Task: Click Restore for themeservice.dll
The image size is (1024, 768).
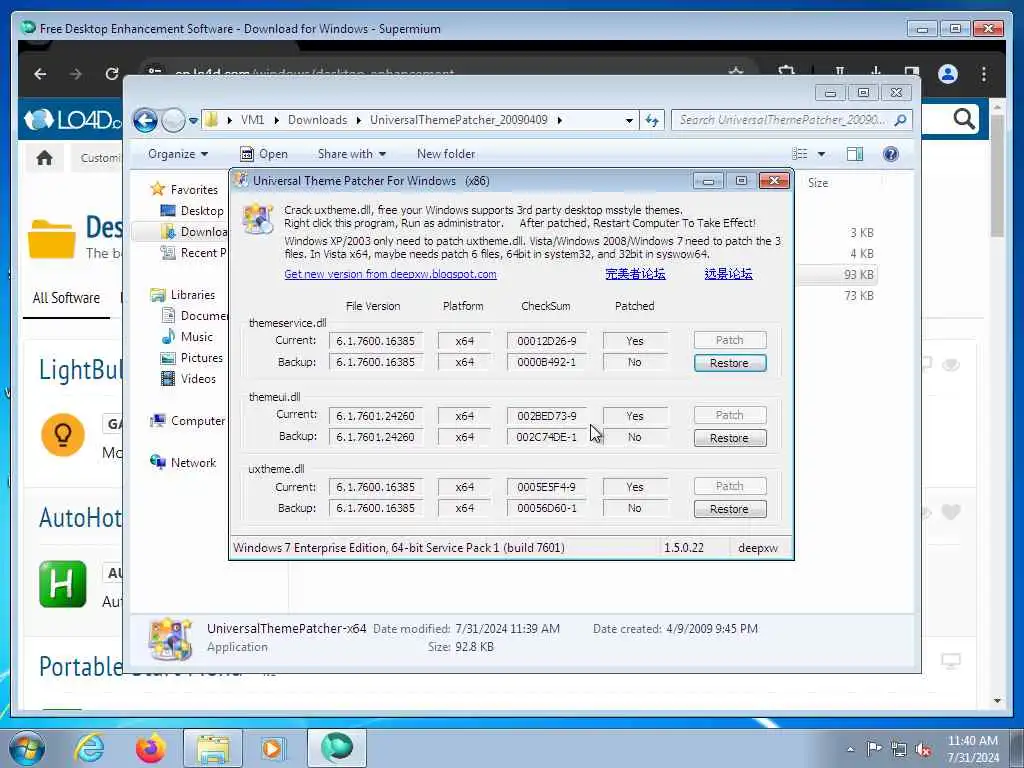Action: tap(729, 363)
